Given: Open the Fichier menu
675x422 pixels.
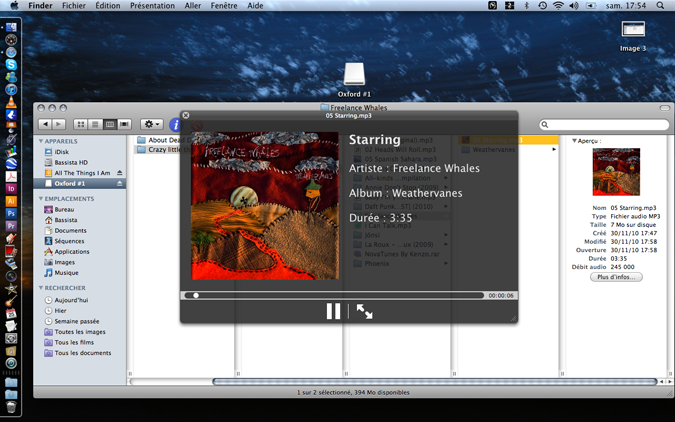Looking at the screenshot, I should pos(74,6).
